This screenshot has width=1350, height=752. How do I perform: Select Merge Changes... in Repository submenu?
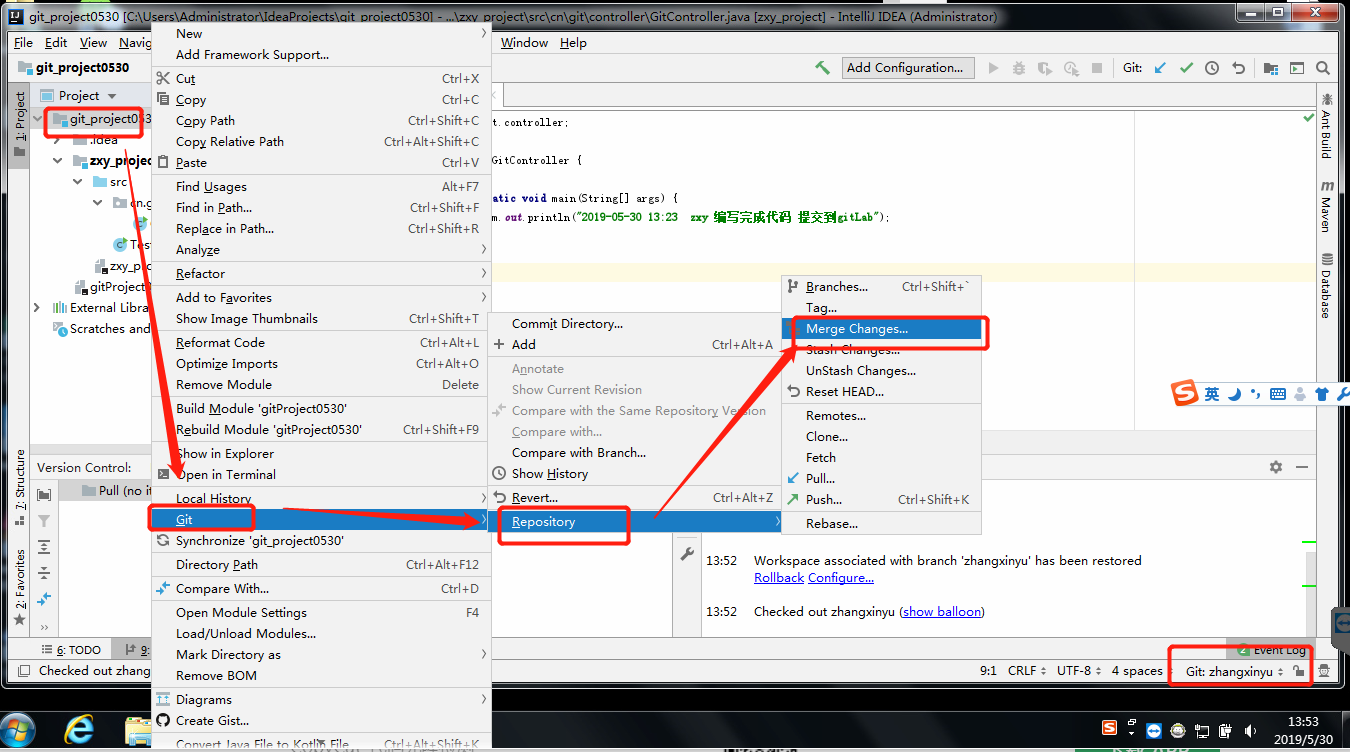[881, 328]
